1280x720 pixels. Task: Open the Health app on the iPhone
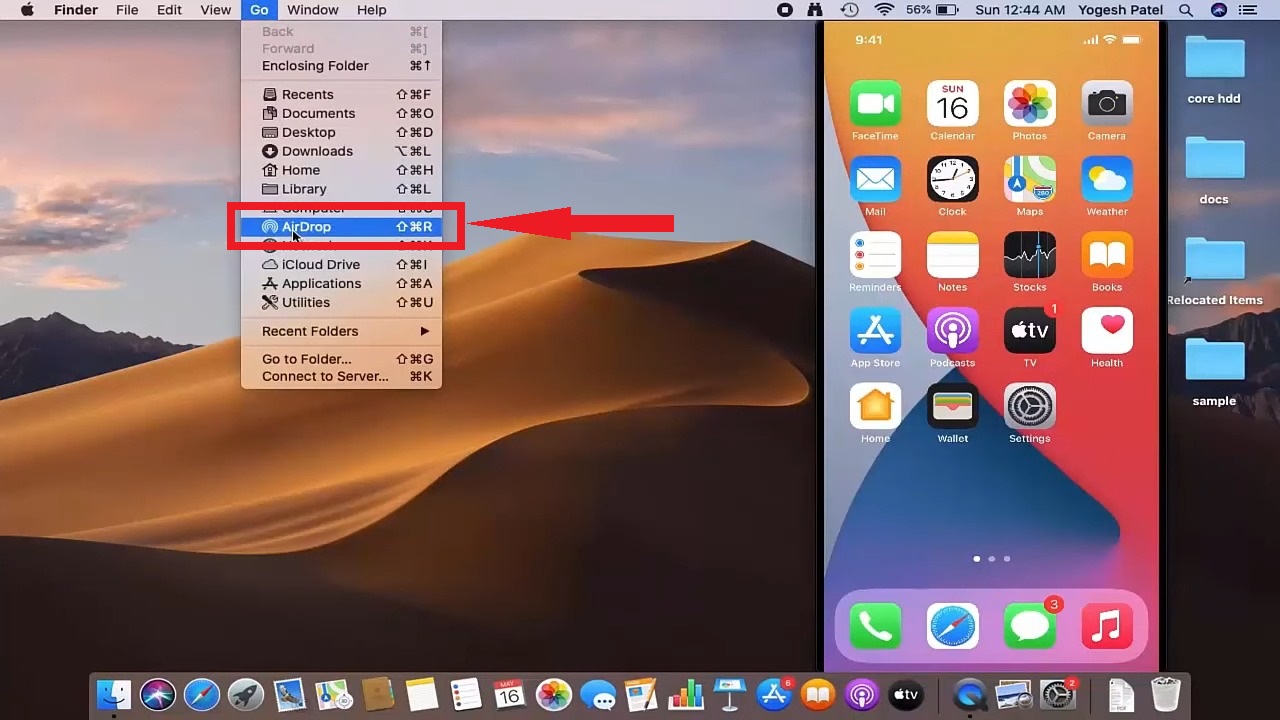1106,331
